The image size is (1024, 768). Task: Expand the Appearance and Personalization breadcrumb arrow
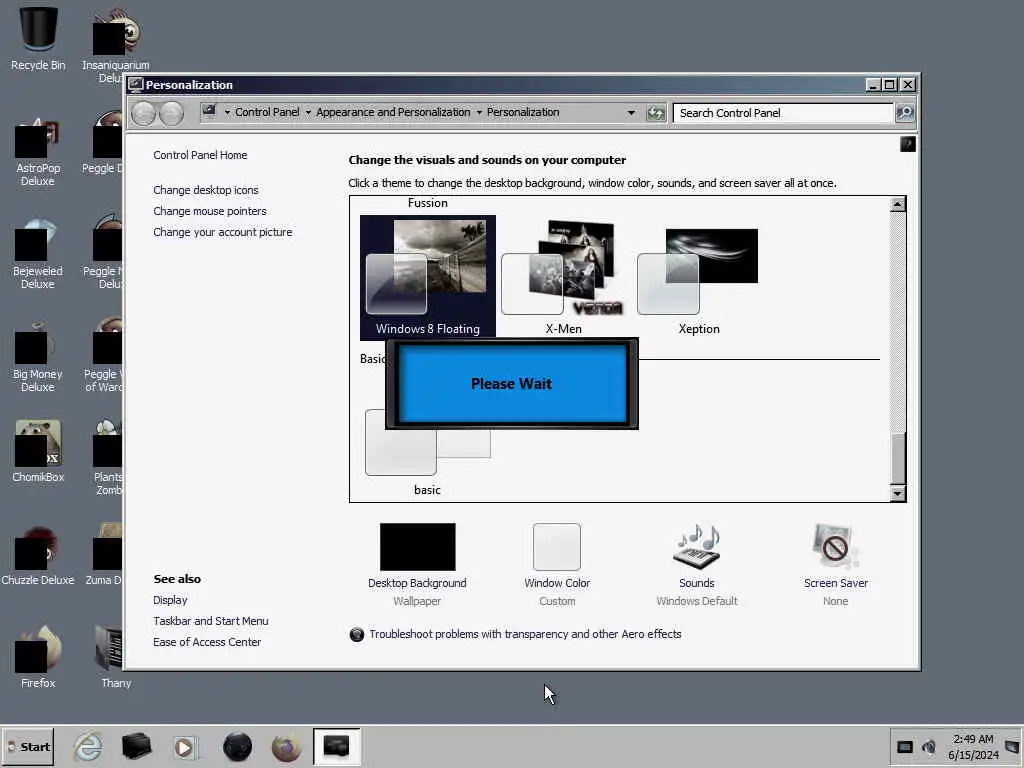coord(479,112)
